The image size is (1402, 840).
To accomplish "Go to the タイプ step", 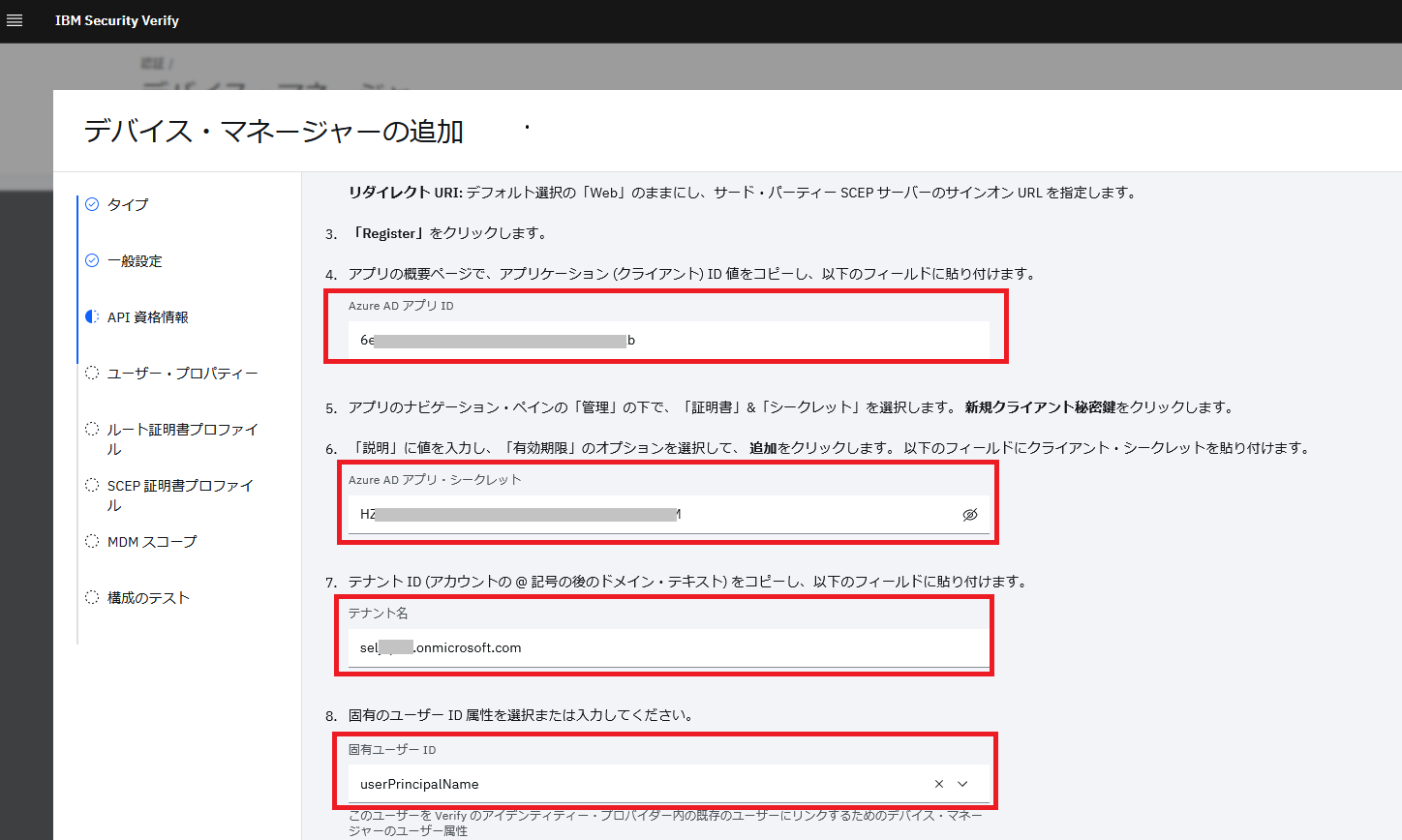I will tap(128, 204).
